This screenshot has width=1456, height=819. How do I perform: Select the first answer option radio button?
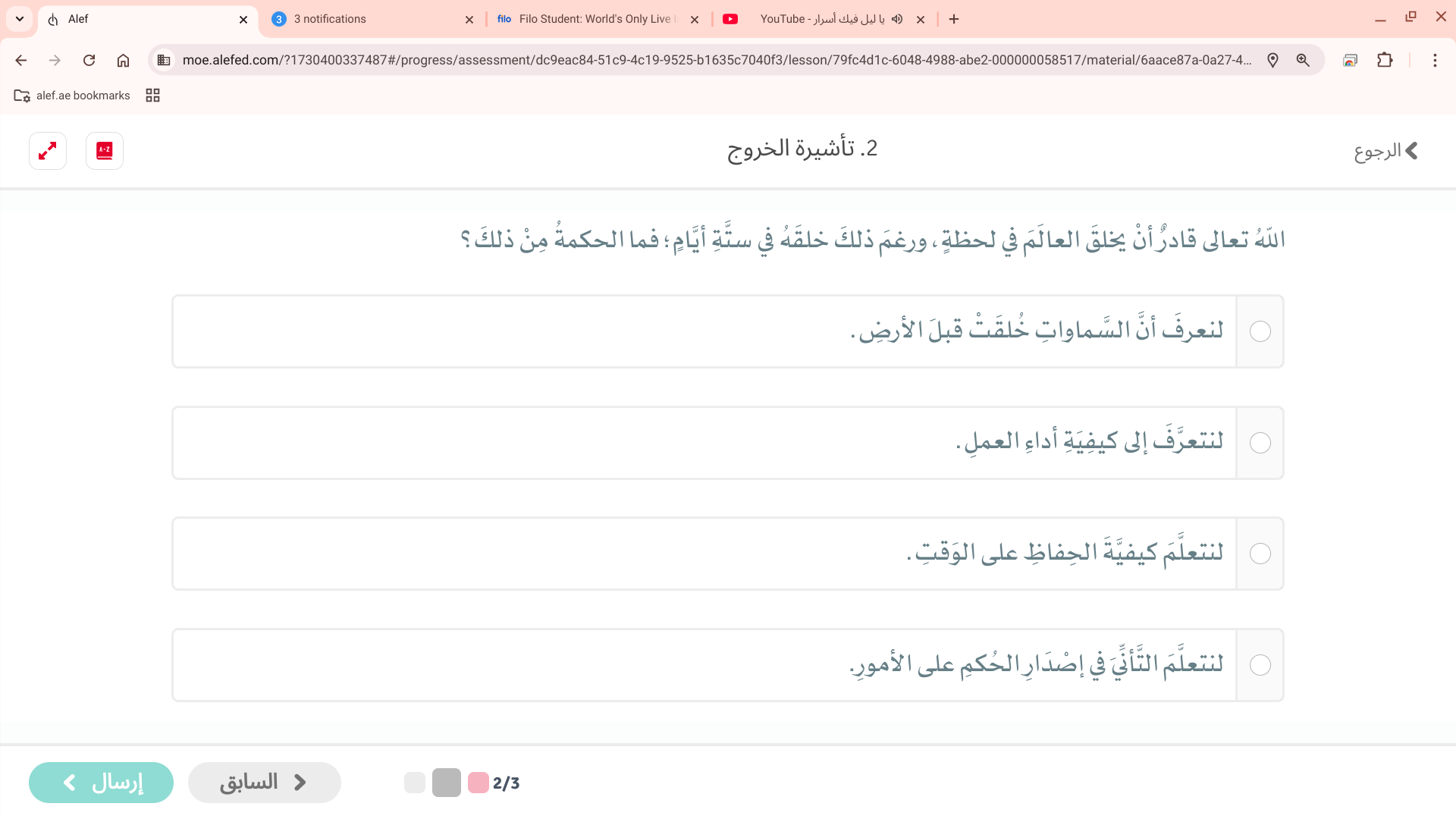click(1260, 331)
